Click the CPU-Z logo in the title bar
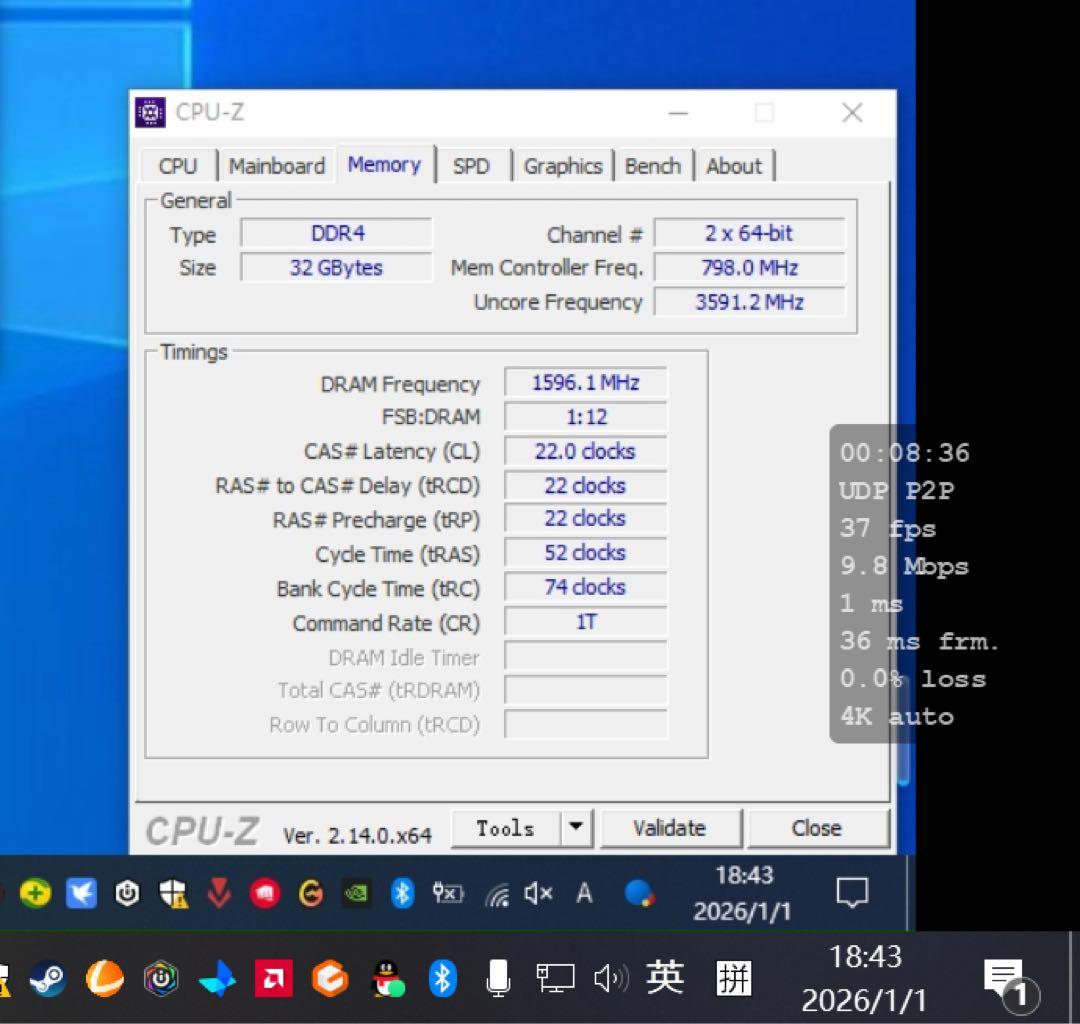This screenshot has height=1024, width=1080. (150, 112)
